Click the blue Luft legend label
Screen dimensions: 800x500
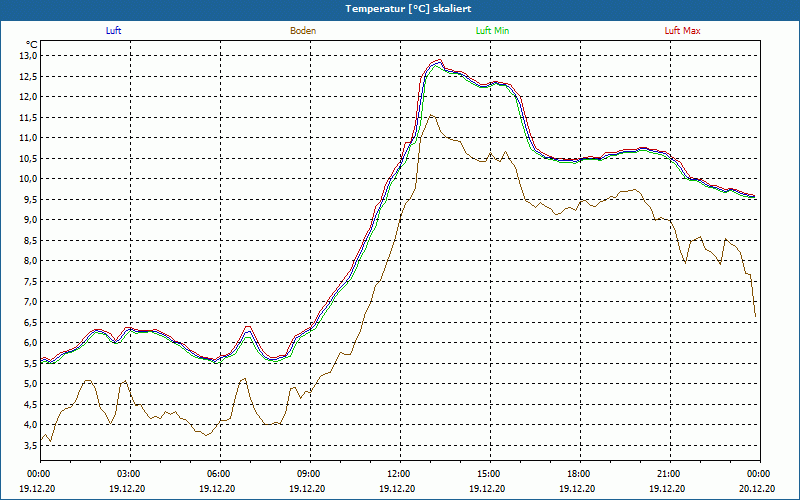point(113,31)
